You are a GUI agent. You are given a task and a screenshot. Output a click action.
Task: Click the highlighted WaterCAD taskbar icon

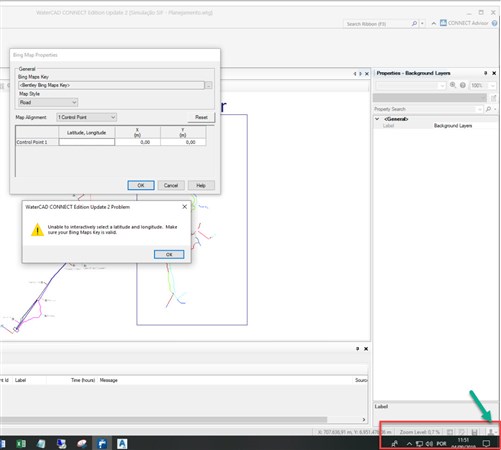click(102, 443)
